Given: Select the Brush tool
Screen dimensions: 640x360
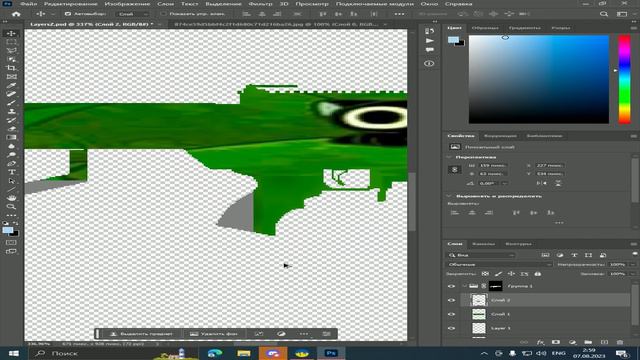Looking at the screenshot, I should 11,102.
